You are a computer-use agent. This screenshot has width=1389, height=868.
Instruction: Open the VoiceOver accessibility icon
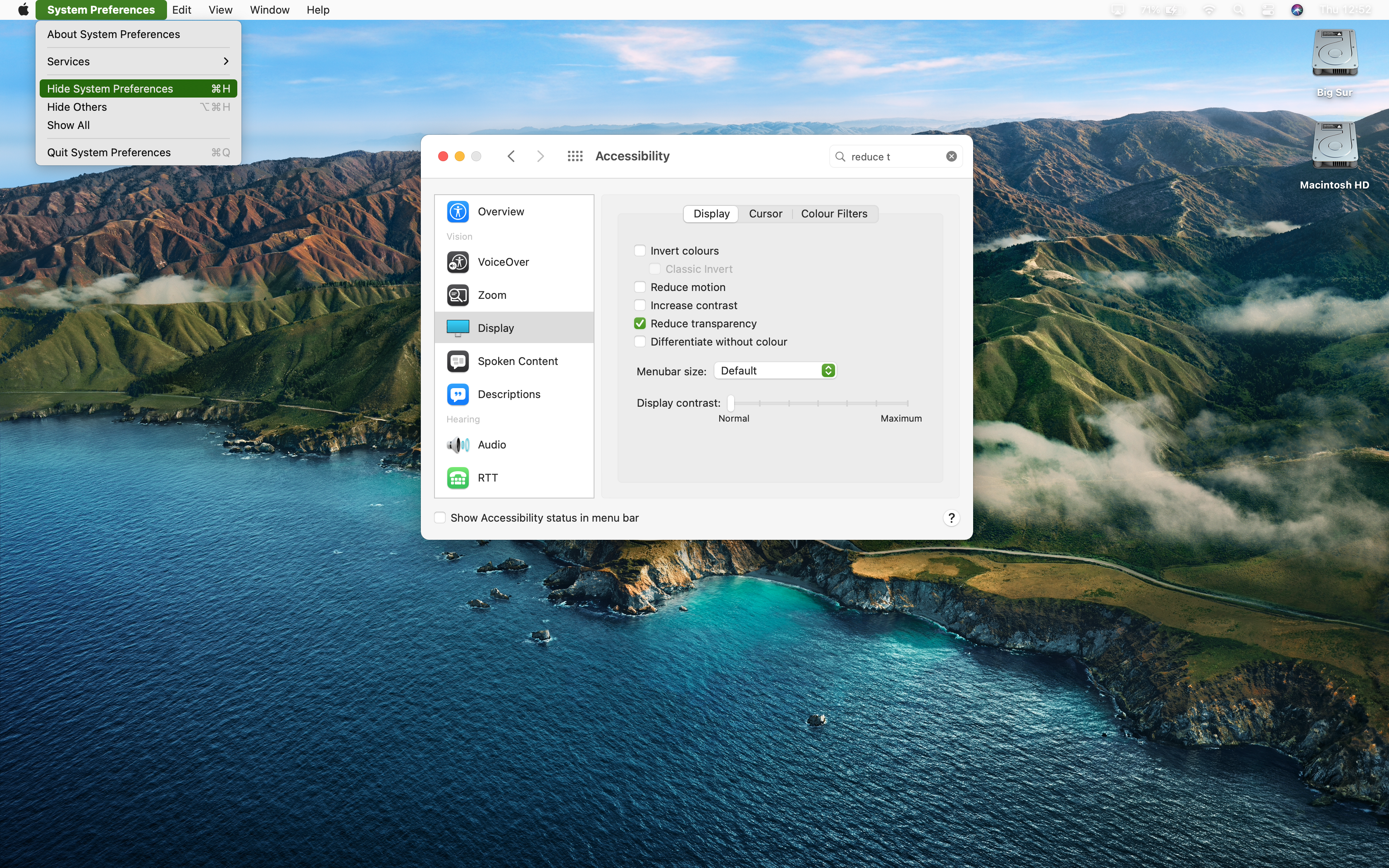[x=458, y=262]
